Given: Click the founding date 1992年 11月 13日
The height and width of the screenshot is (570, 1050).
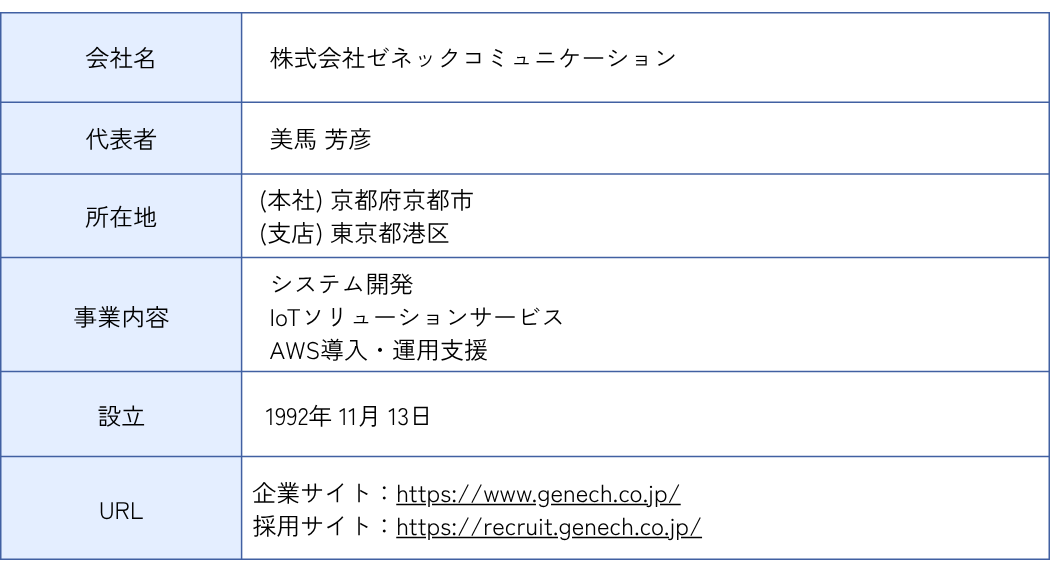Looking at the screenshot, I should pyautogui.click(x=349, y=417).
